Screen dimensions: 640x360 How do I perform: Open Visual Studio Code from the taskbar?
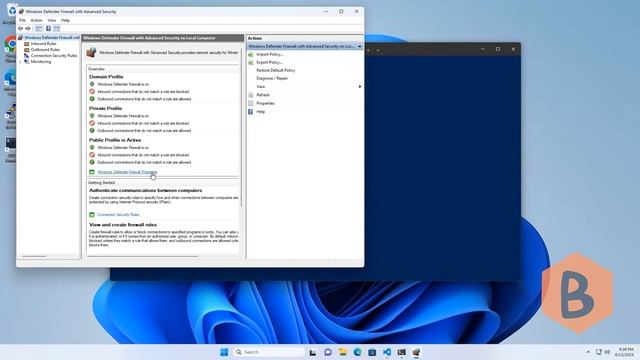tap(387, 352)
